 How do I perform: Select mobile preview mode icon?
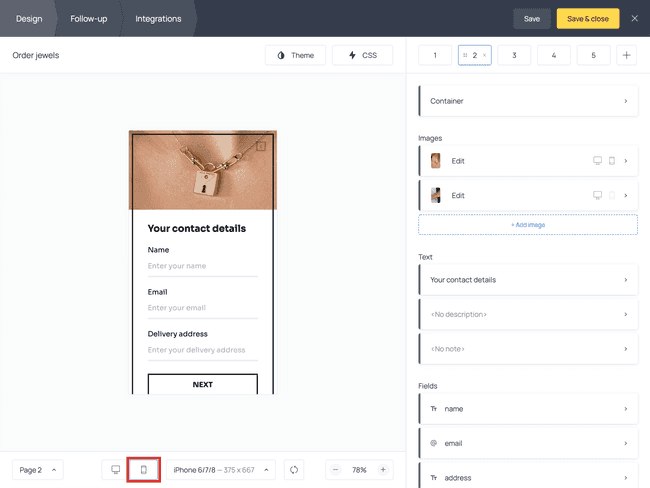coord(143,469)
